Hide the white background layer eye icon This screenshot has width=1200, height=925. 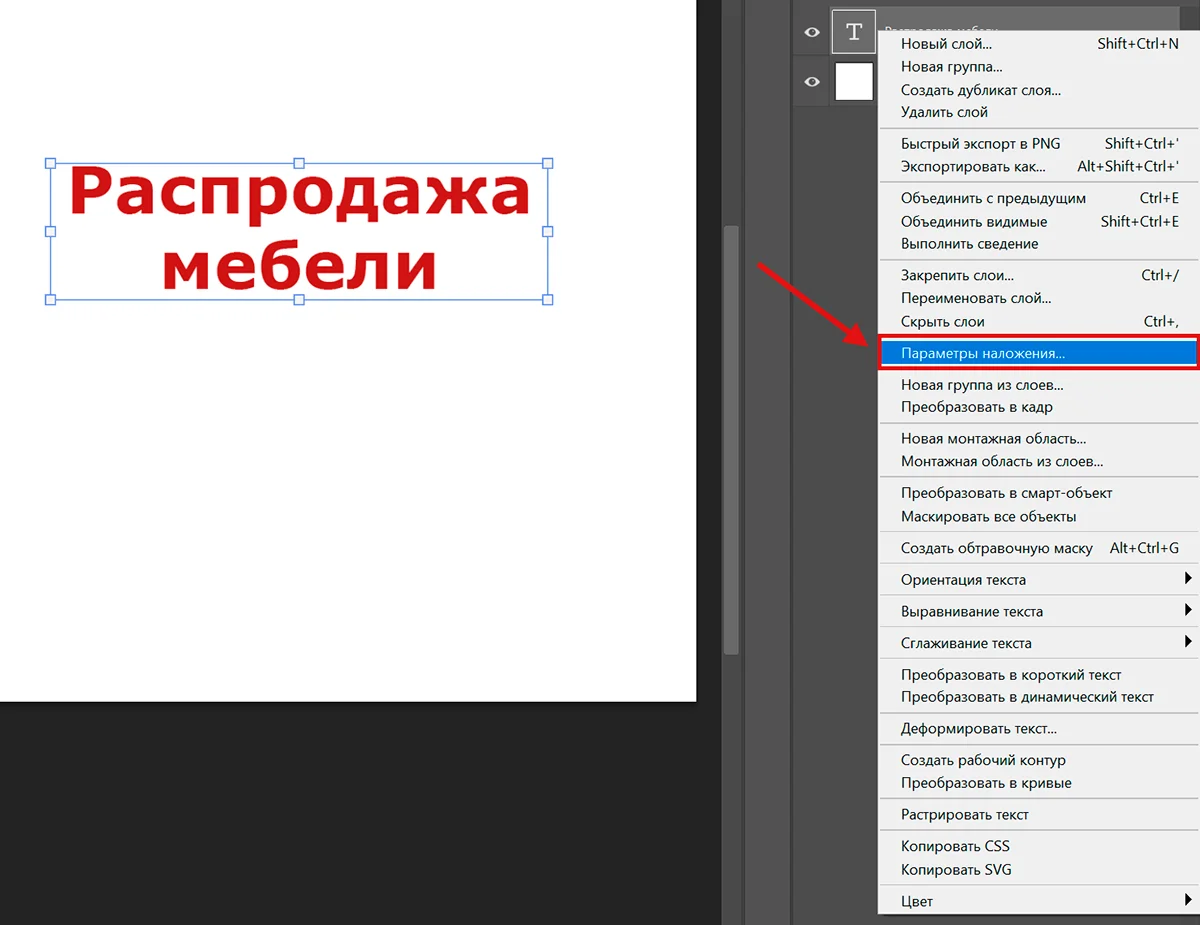tap(812, 82)
